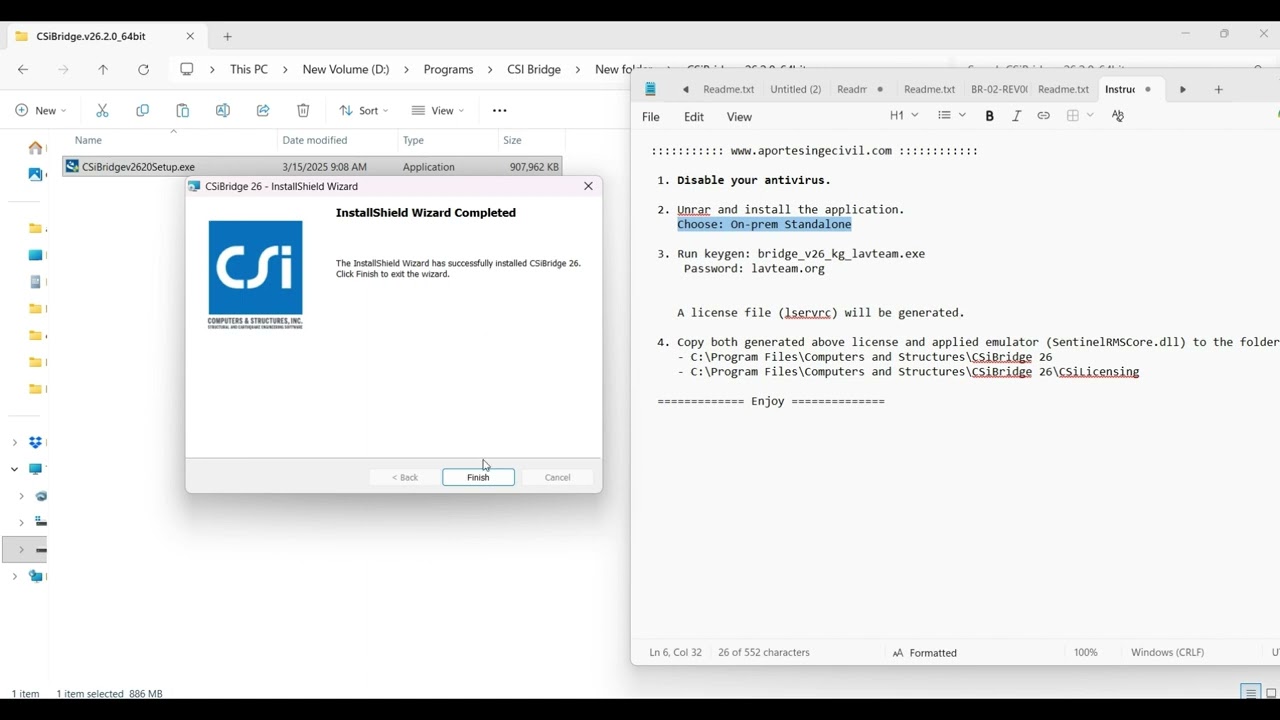
Task: Select CSI Bridge in the breadcrumb path
Action: pyautogui.click(x=534, y=69)
